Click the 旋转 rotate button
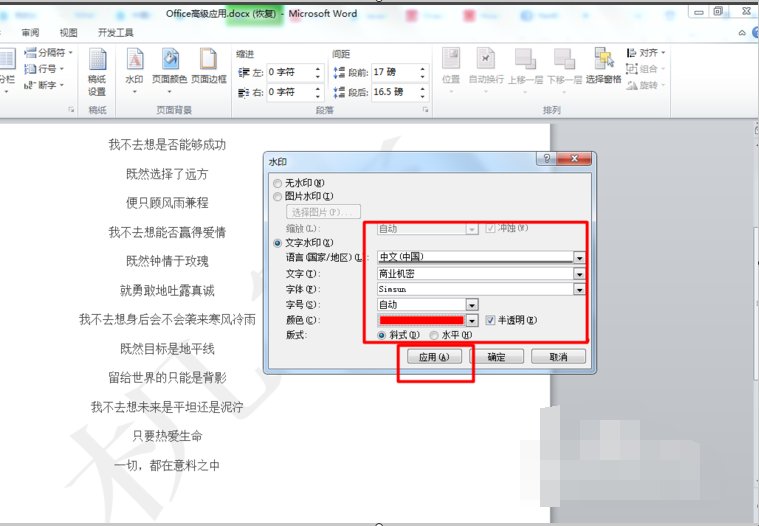The height and width of the screenshot is (526, 759). pyautogui.click(x=644, y=85)
